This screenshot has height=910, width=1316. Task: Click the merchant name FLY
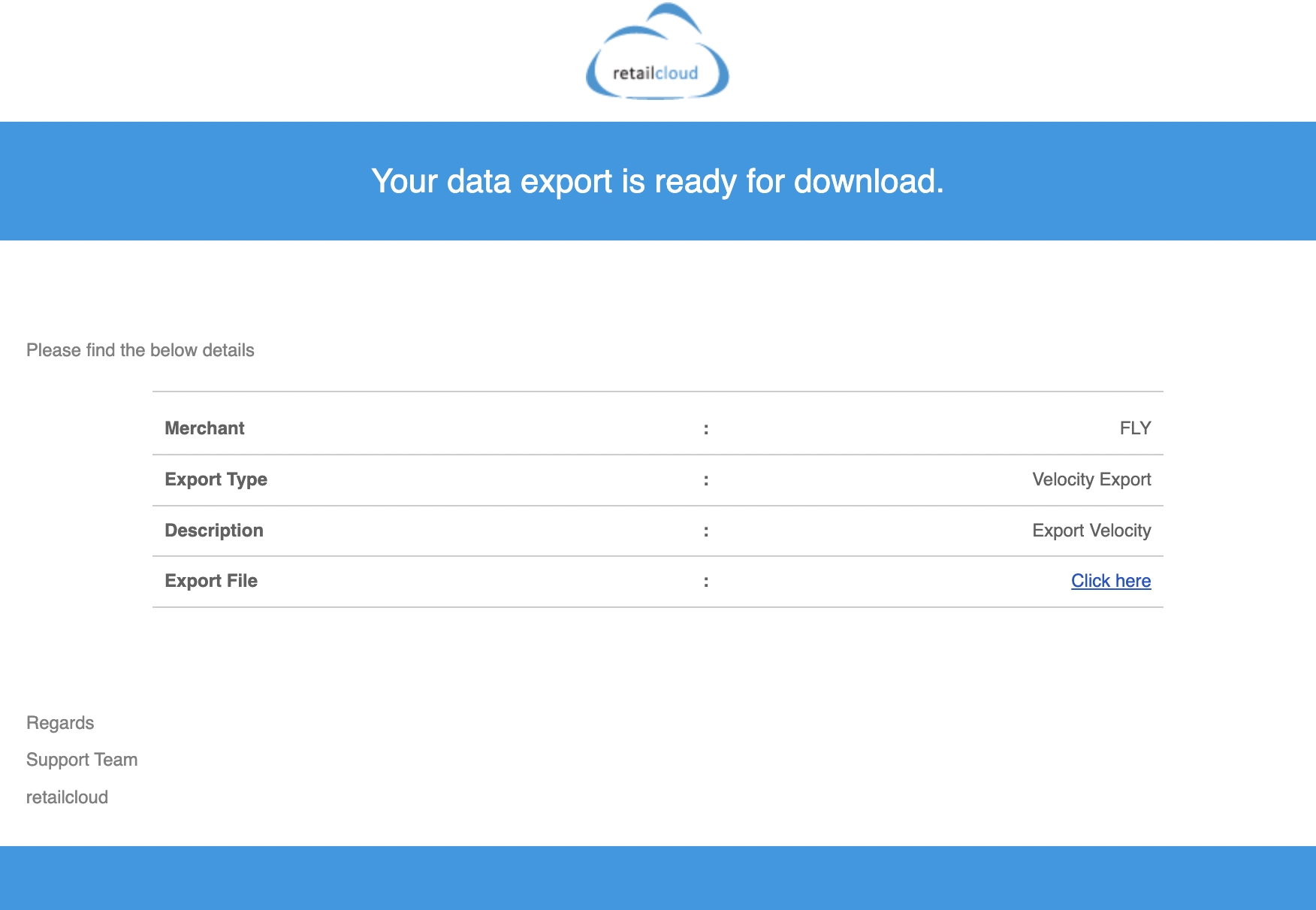1136,428
